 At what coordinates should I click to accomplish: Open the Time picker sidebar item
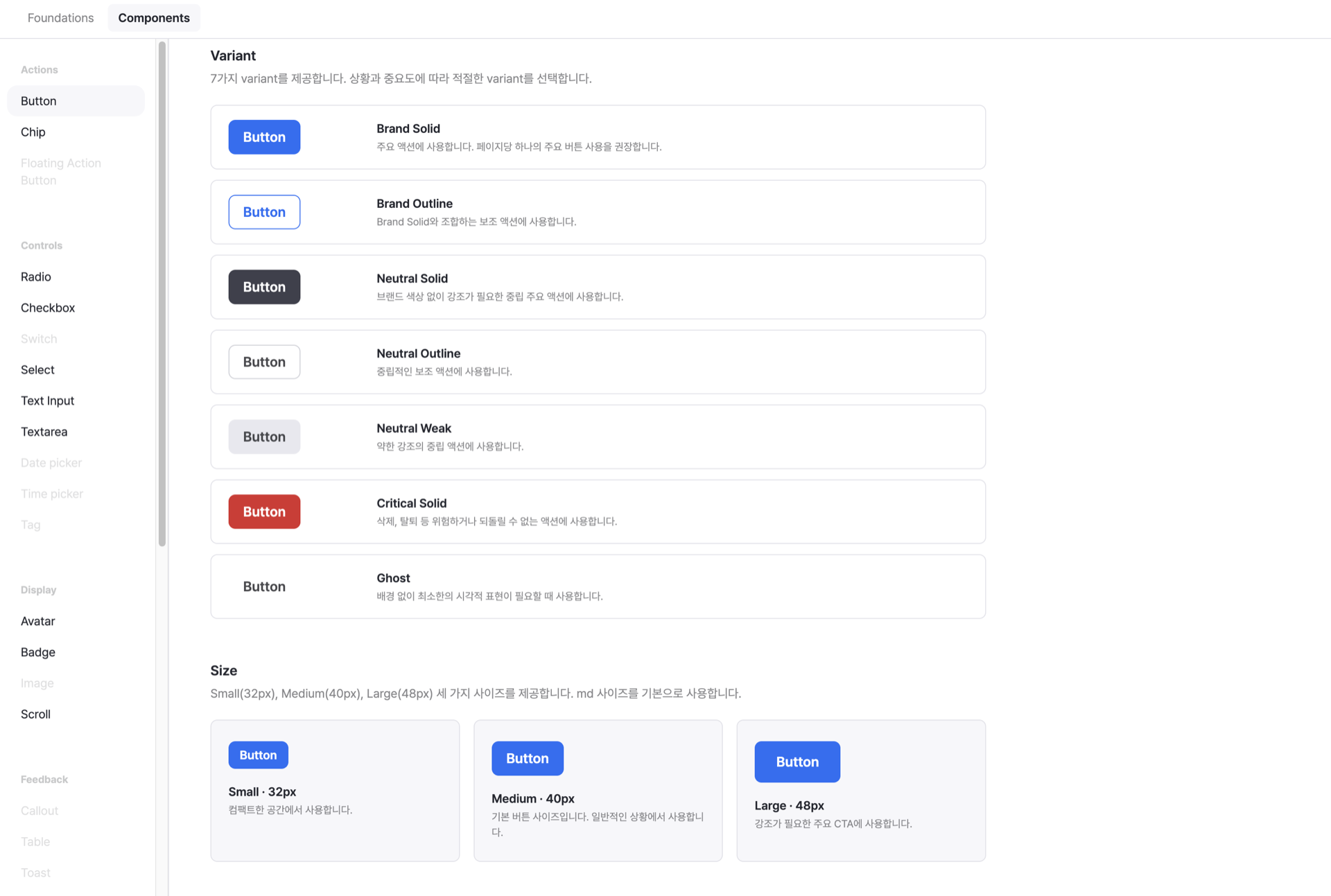76,494
